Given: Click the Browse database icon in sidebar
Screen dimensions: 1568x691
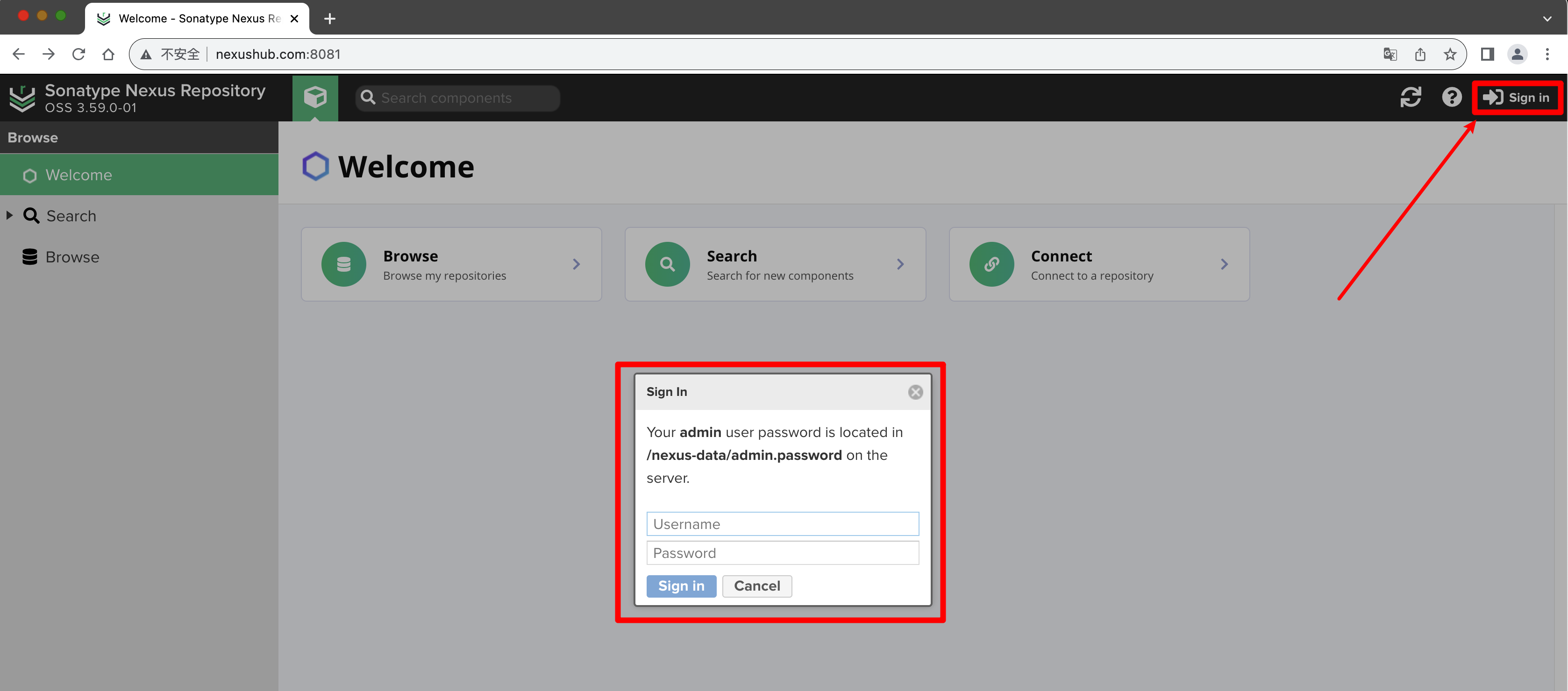Looking at the screenshot, I should (29, 257).
